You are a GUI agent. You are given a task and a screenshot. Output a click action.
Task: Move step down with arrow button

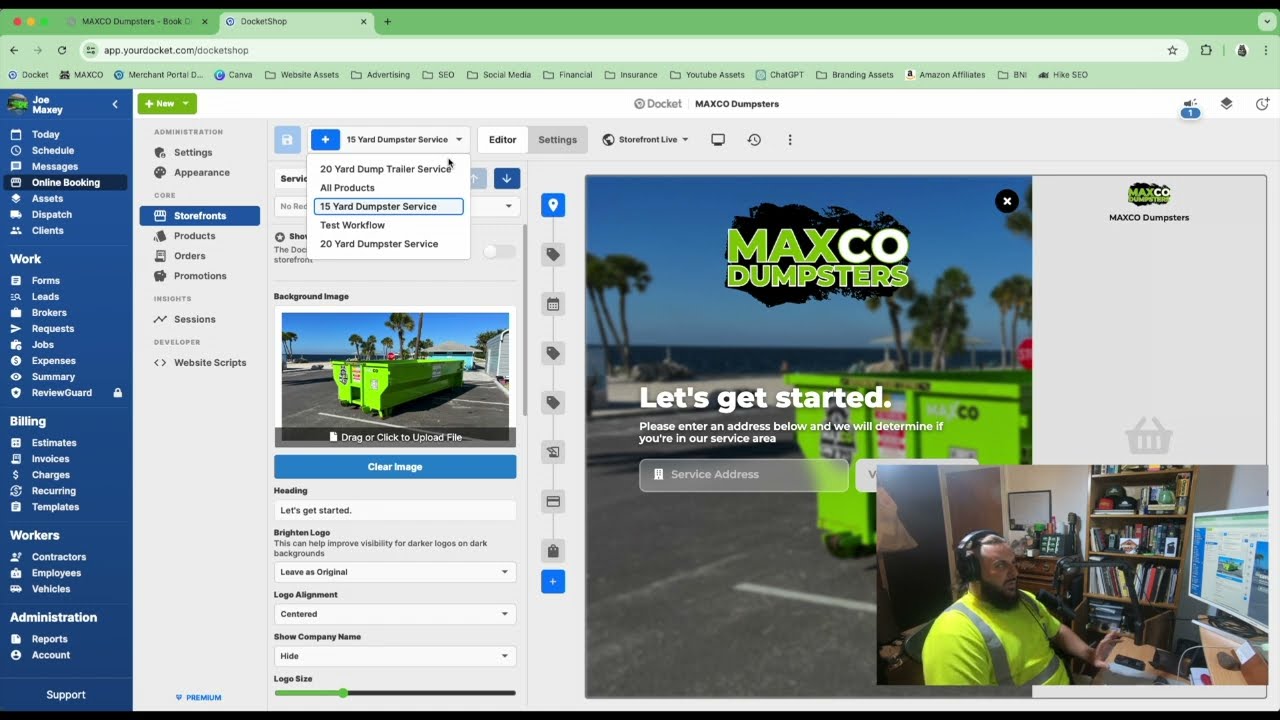coord(507,178)
